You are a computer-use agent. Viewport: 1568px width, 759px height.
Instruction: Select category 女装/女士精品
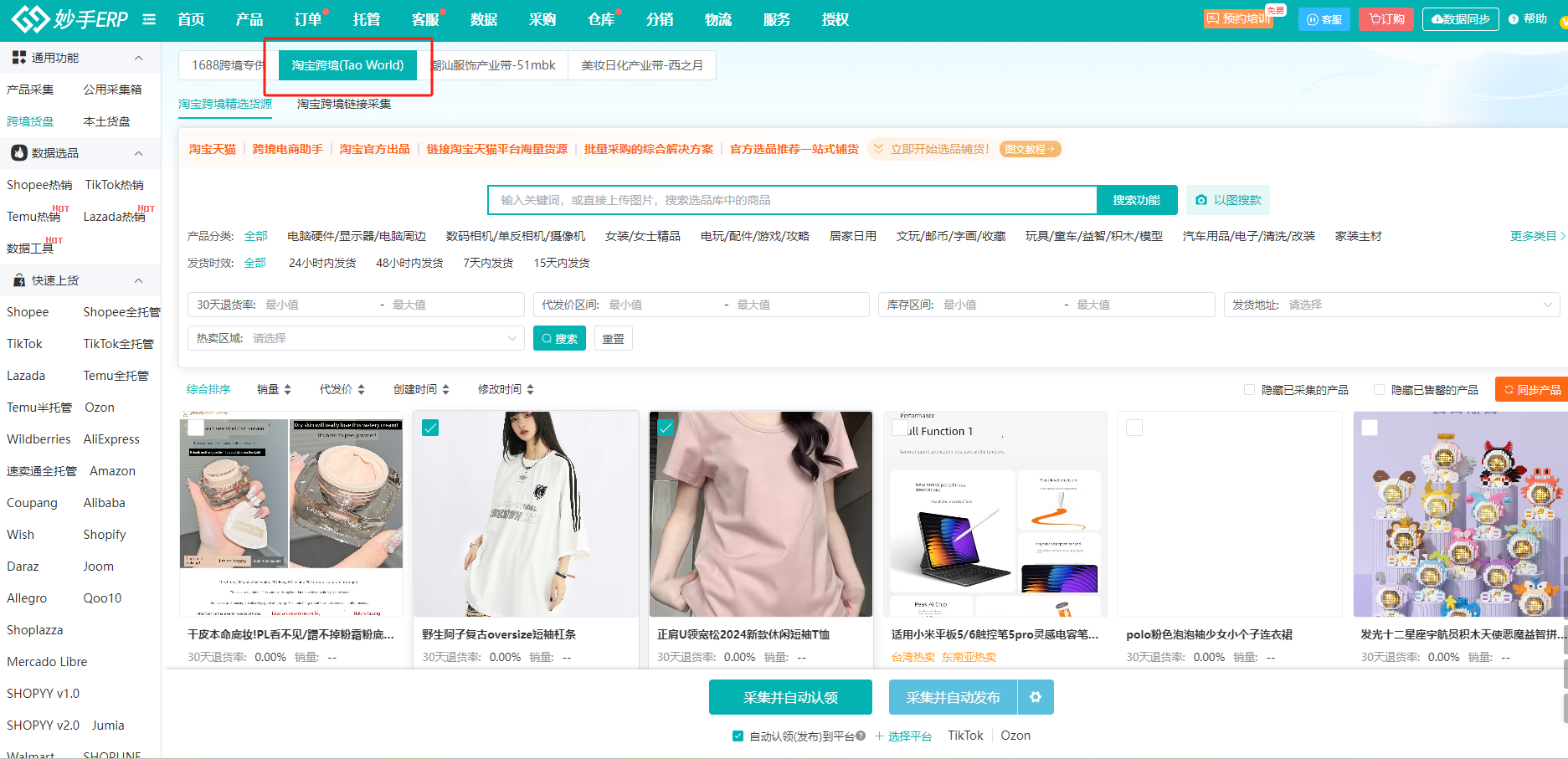pos(643,236)
